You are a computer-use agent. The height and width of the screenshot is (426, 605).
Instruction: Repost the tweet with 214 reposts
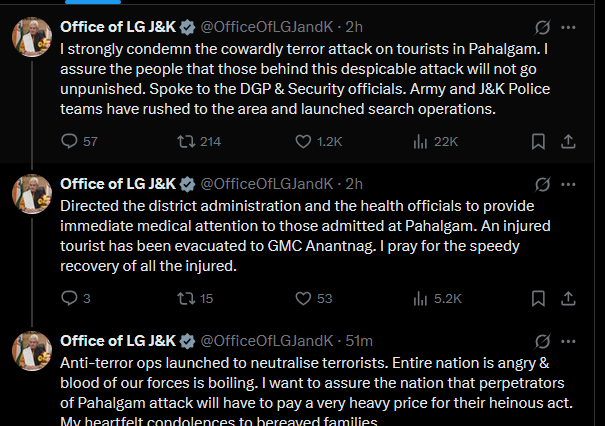pos(184,142)
